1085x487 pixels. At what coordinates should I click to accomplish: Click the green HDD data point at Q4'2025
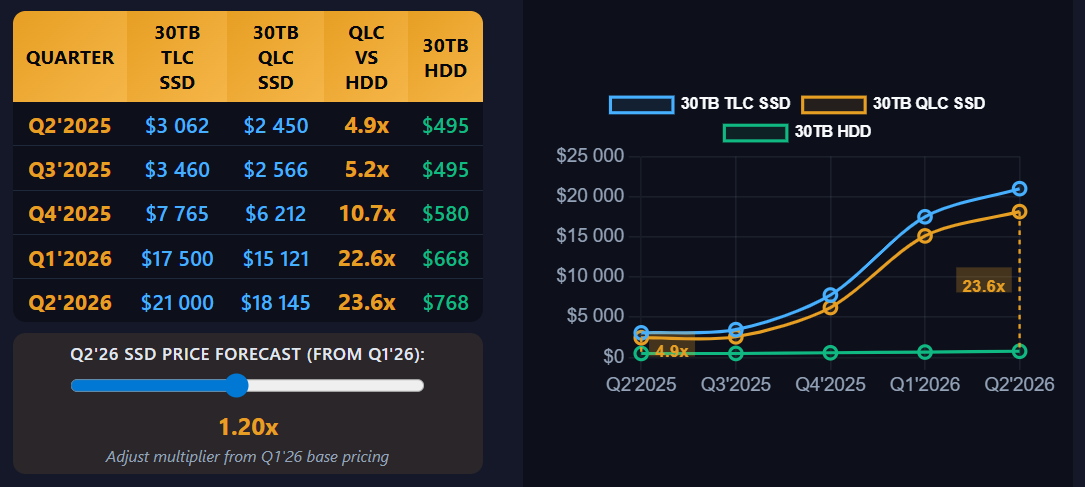(830, 353)
